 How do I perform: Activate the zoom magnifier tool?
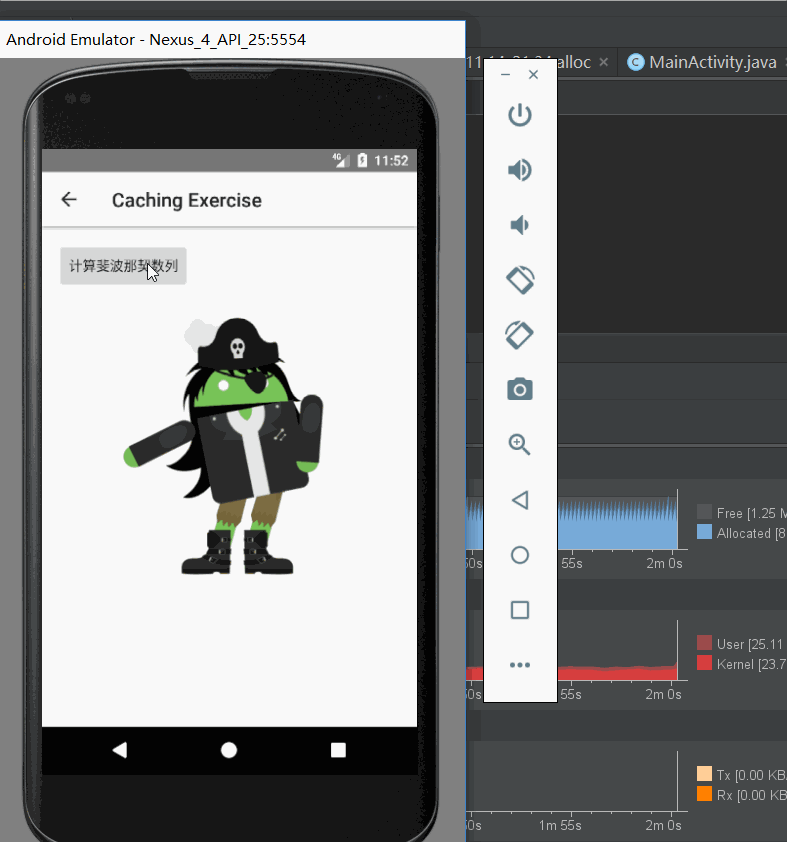(519, 445)
